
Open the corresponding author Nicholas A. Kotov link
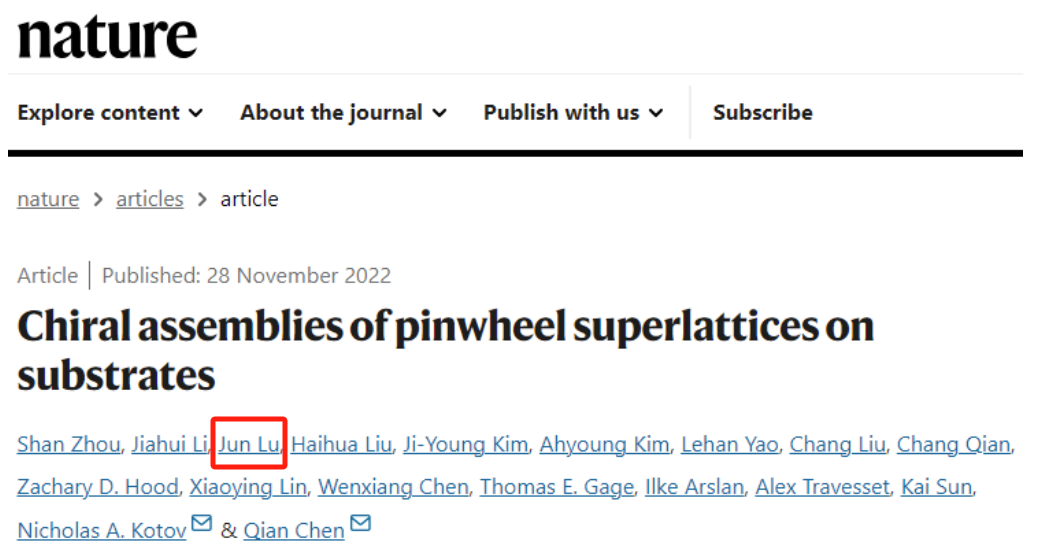click(x=102, y=530)
